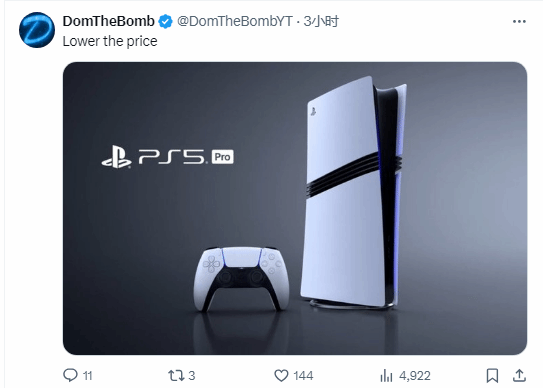Image resolution: width=543 pixels, height=388 pixels.
Task: Open the three-dot more options menu
Action: [519, 21]
